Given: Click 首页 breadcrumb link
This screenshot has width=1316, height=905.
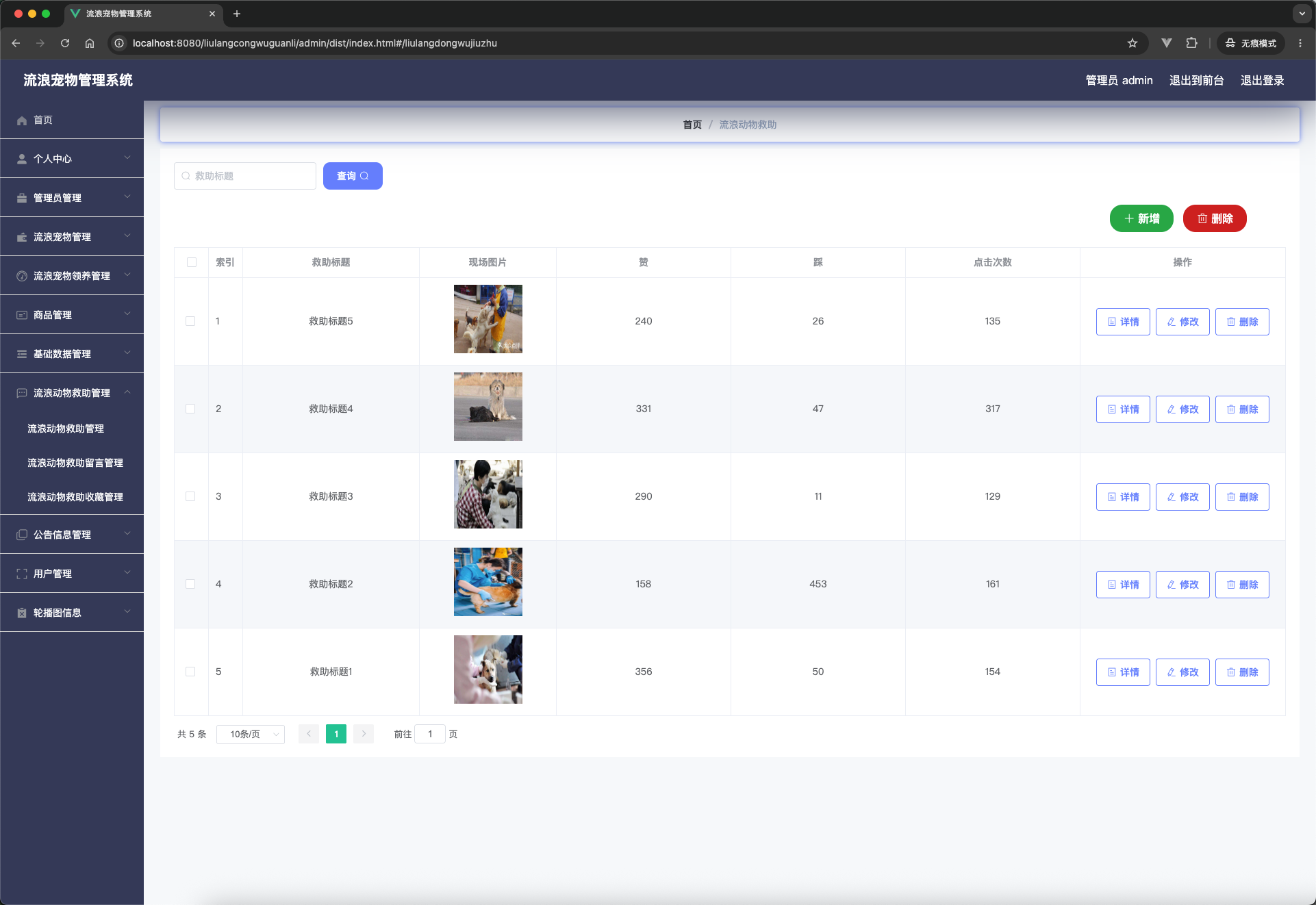Looking at the screenshot, I should pos(692,125).
